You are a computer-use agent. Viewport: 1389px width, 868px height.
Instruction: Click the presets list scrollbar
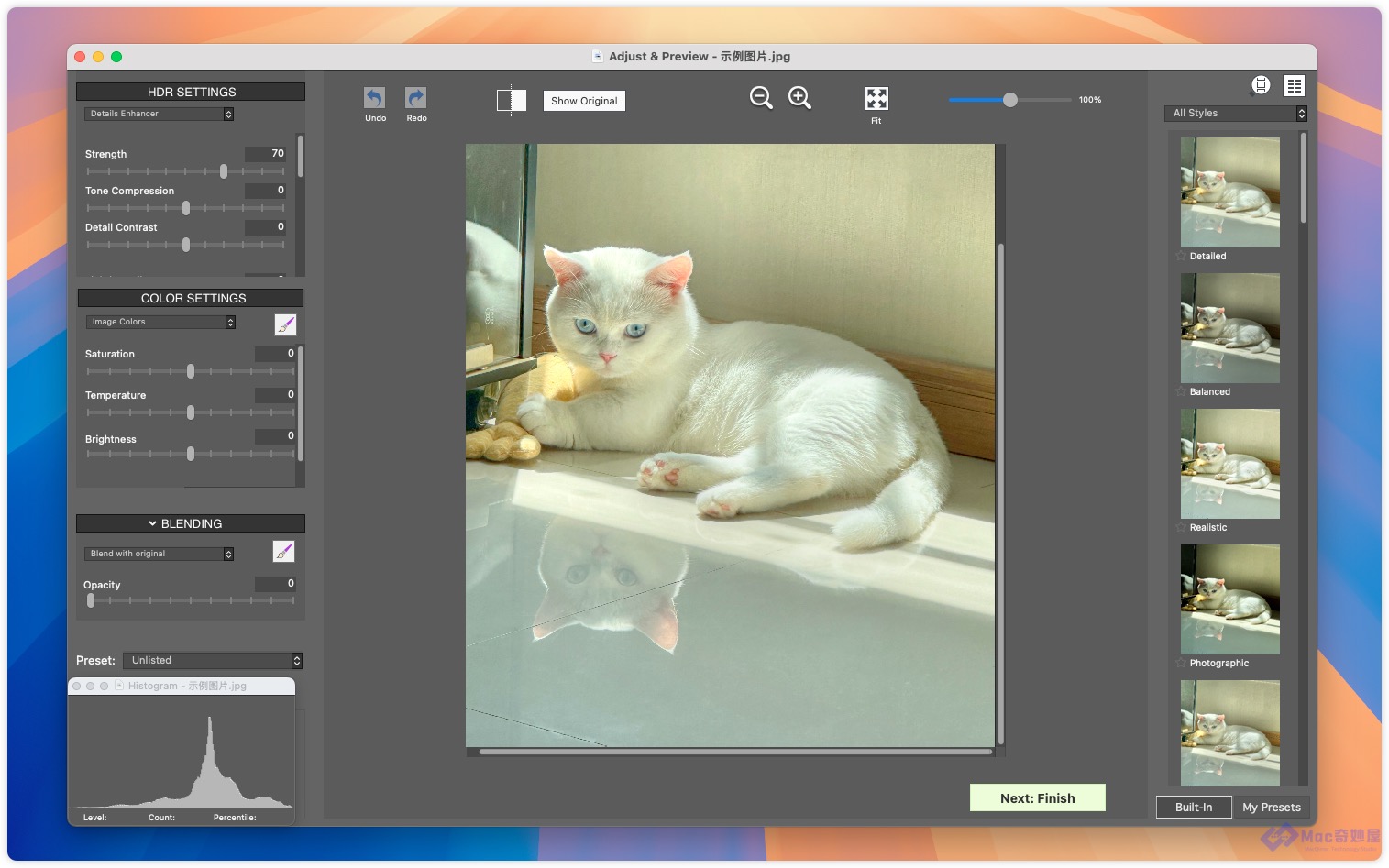[1303, 179]
